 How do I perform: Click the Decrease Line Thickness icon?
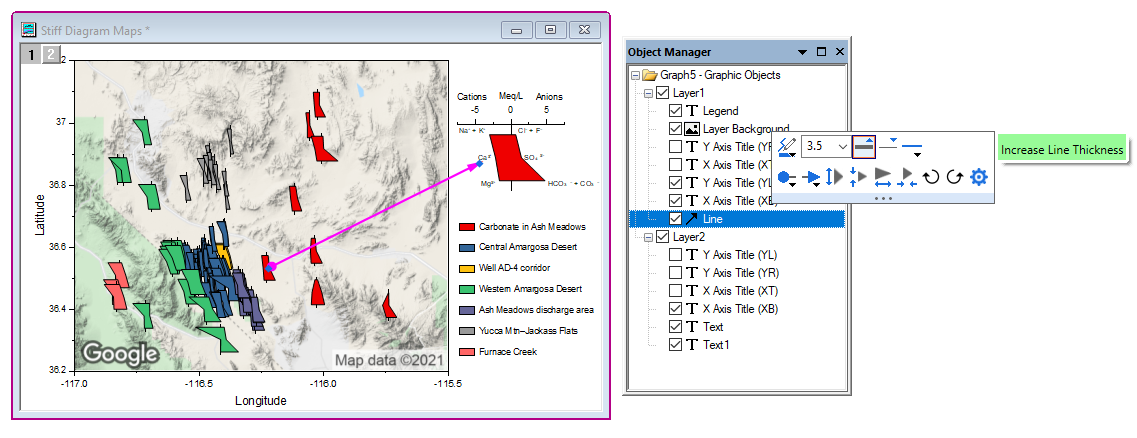tap(889, 146)
